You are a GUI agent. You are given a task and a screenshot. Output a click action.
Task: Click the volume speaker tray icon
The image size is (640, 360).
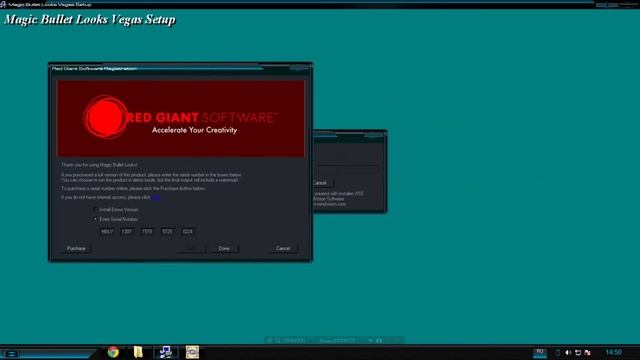pos(568,352)
